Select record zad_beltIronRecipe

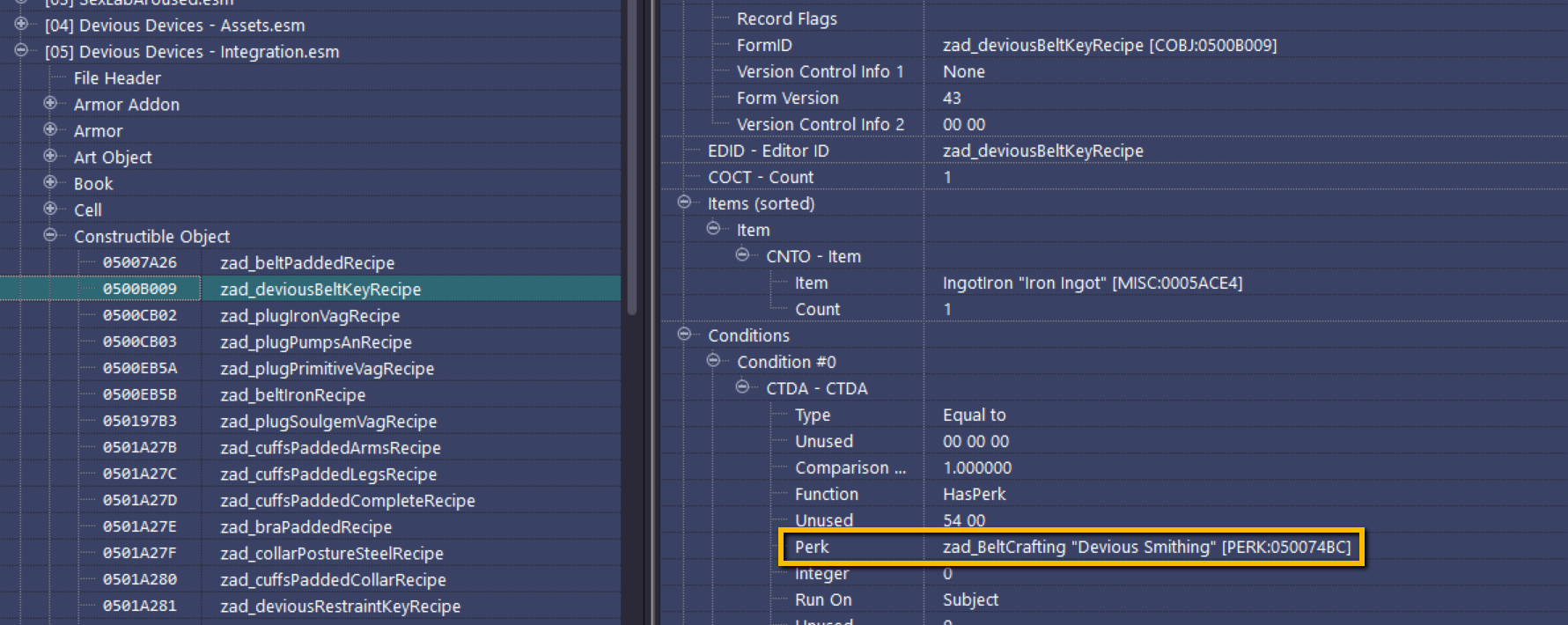point(292,395)
